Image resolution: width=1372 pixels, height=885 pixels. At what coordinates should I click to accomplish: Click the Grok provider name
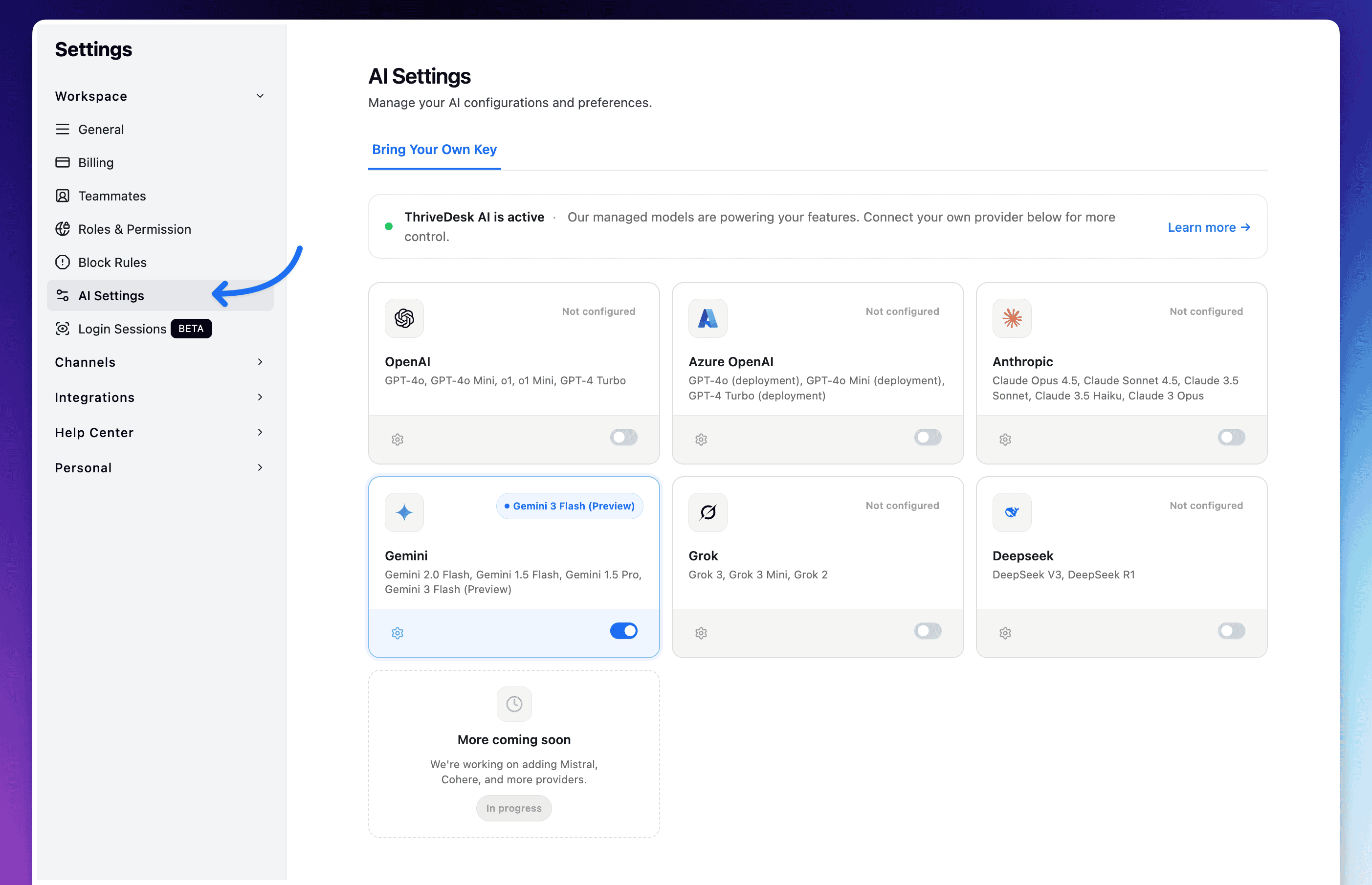pyautogui.click(x=703, y=556)
